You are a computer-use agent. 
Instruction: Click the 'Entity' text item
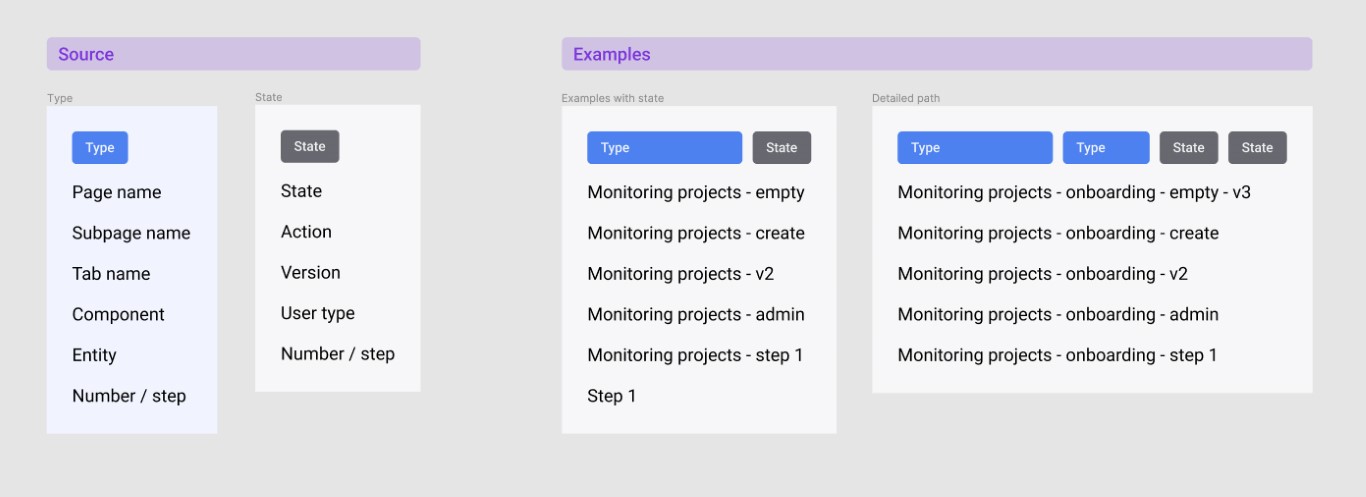coord(94,355)
